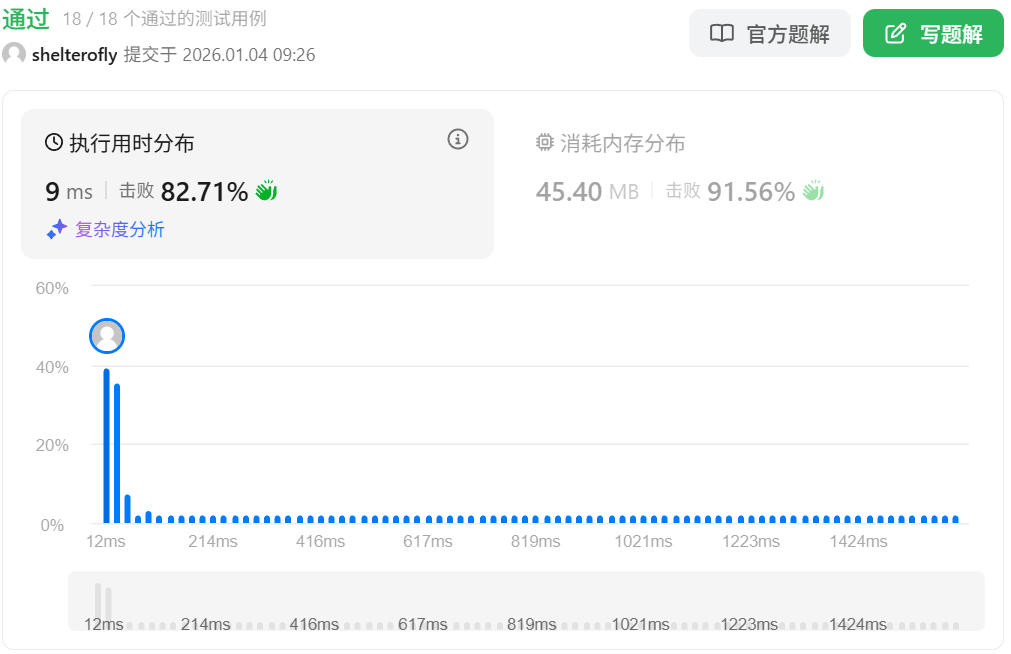Screen dimensions: 1011x654
Task: Select the 执行用时分布 tab heading
Action: (131, 143)
